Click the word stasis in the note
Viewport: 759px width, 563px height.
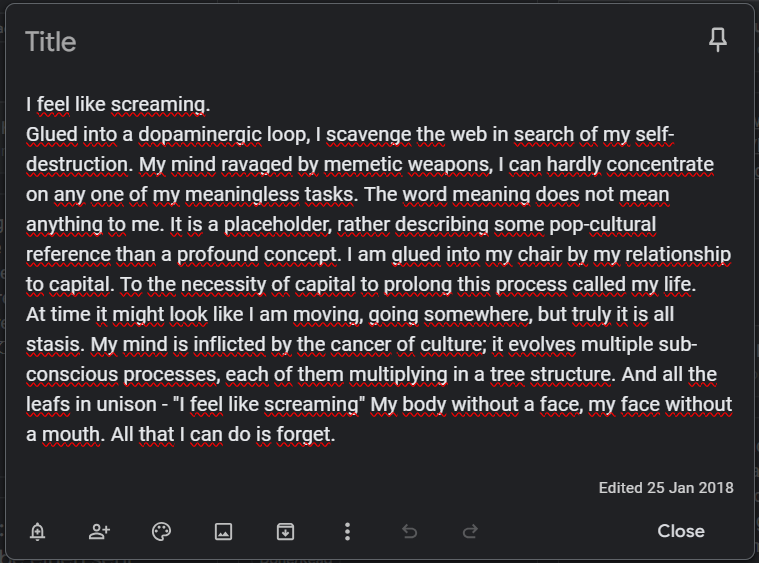55,345
